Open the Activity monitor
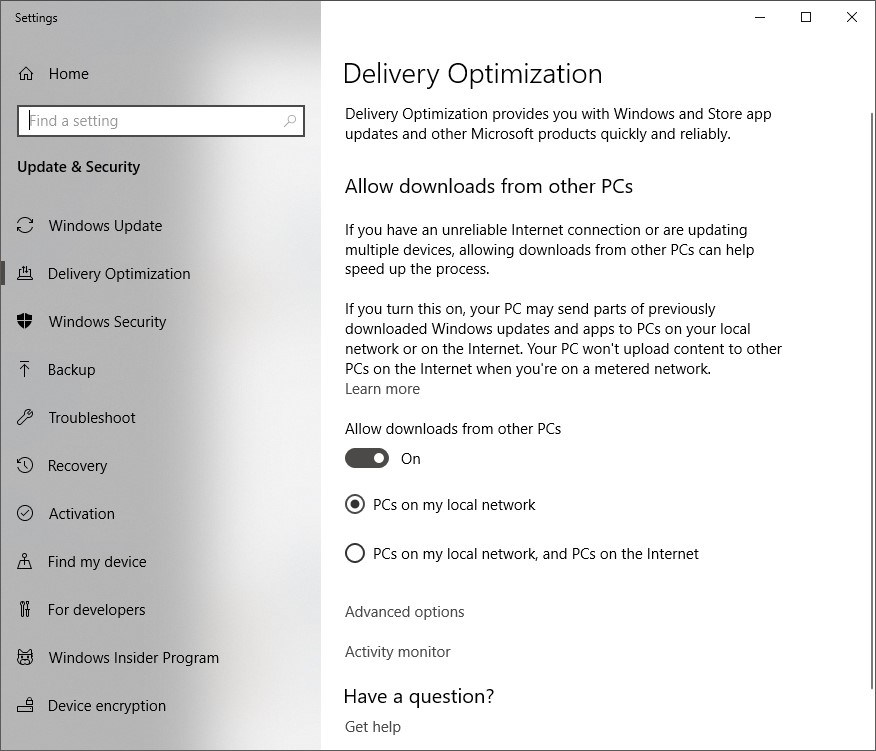The height and width of the screenshot is (751, 876). tap(397, 651)
